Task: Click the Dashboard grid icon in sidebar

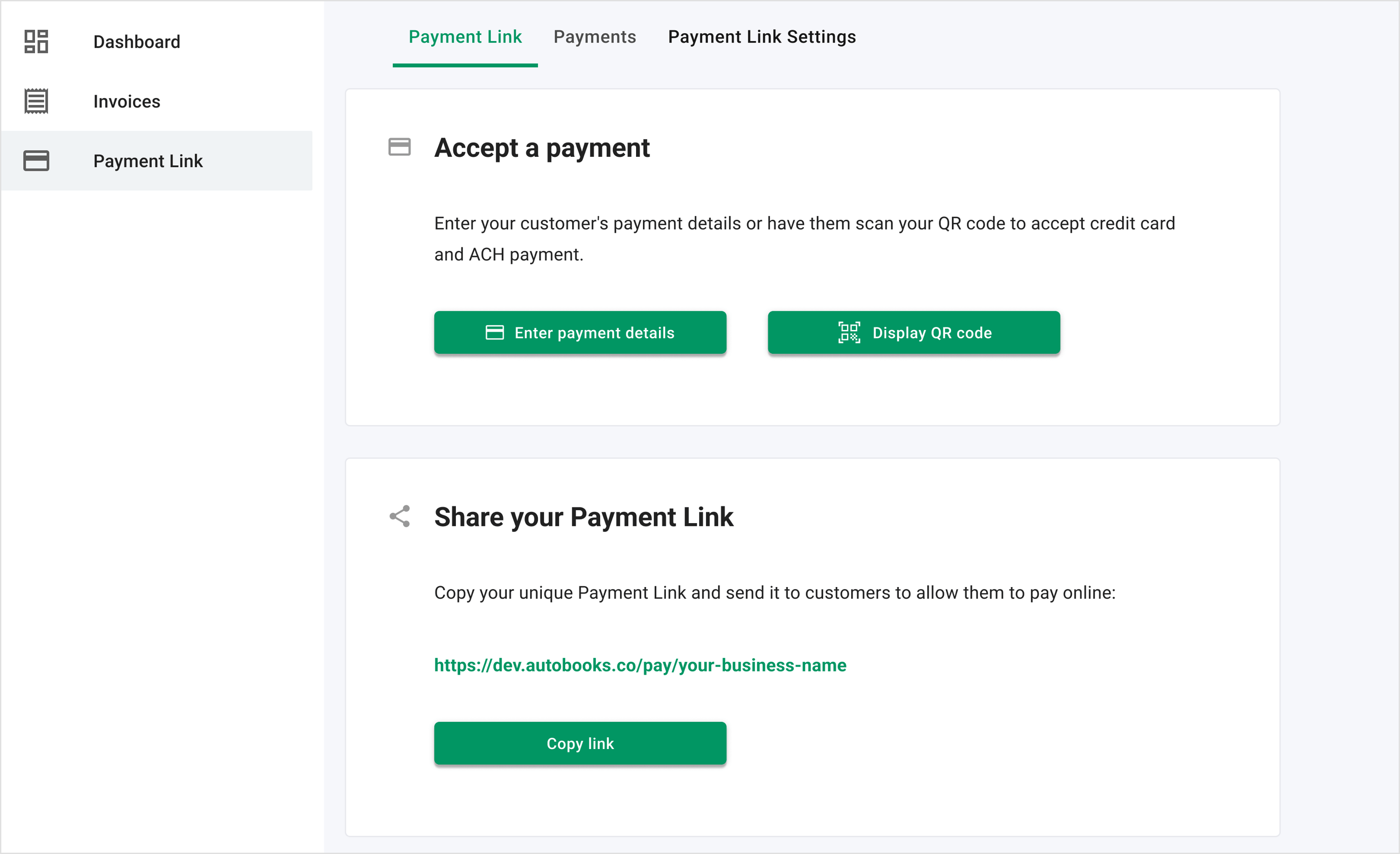Action: tap(36, 42)
